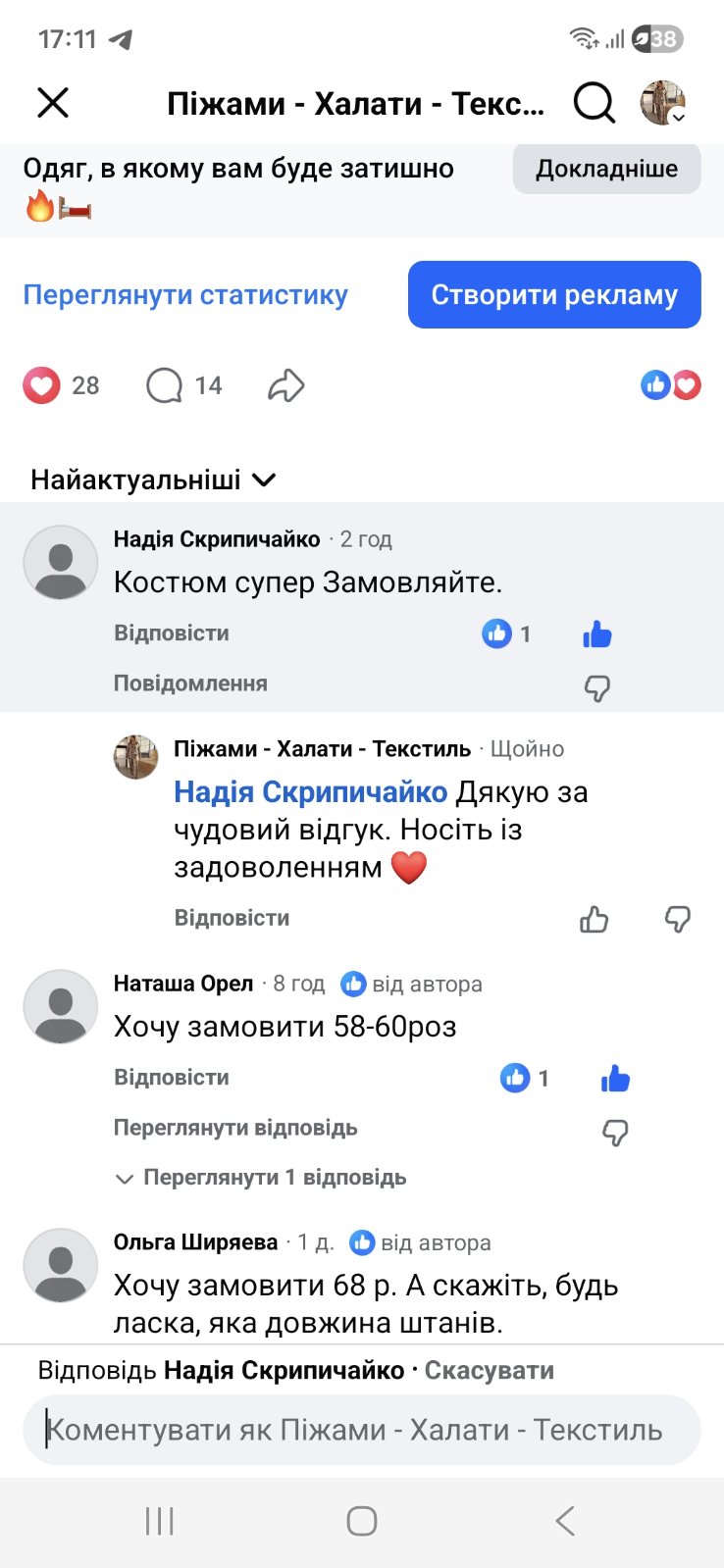724x1568 pixels.
Task: Switch profile via avatar dropdown
Action: pos(664,103)
